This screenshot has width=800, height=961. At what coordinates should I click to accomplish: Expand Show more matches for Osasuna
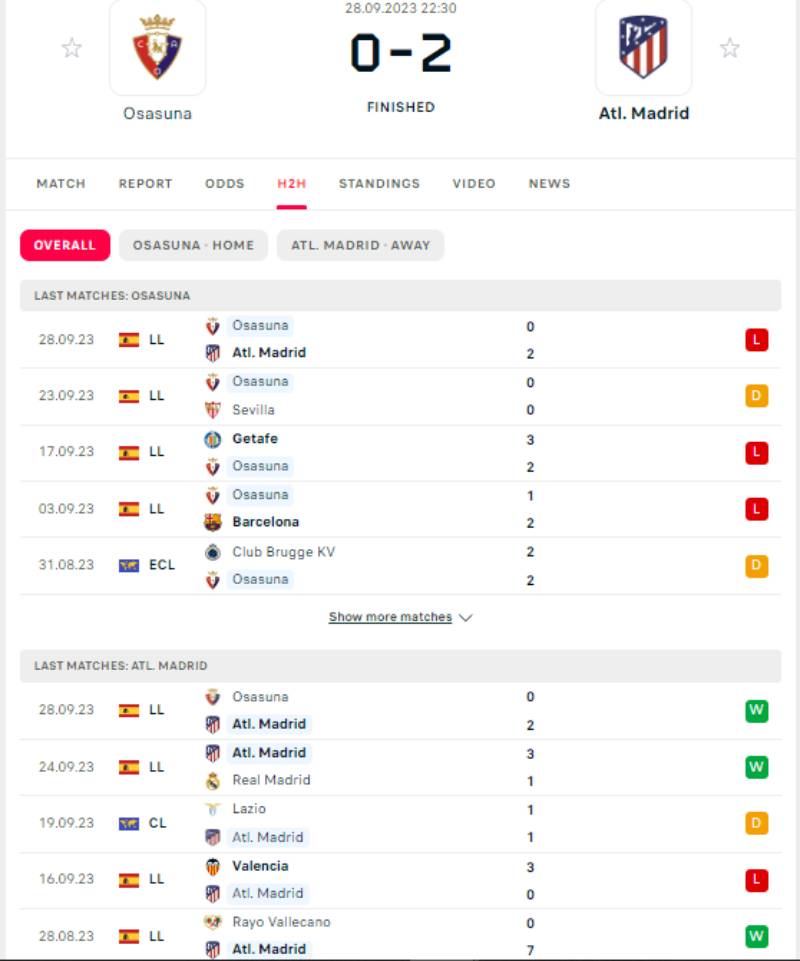click(400, 617)
